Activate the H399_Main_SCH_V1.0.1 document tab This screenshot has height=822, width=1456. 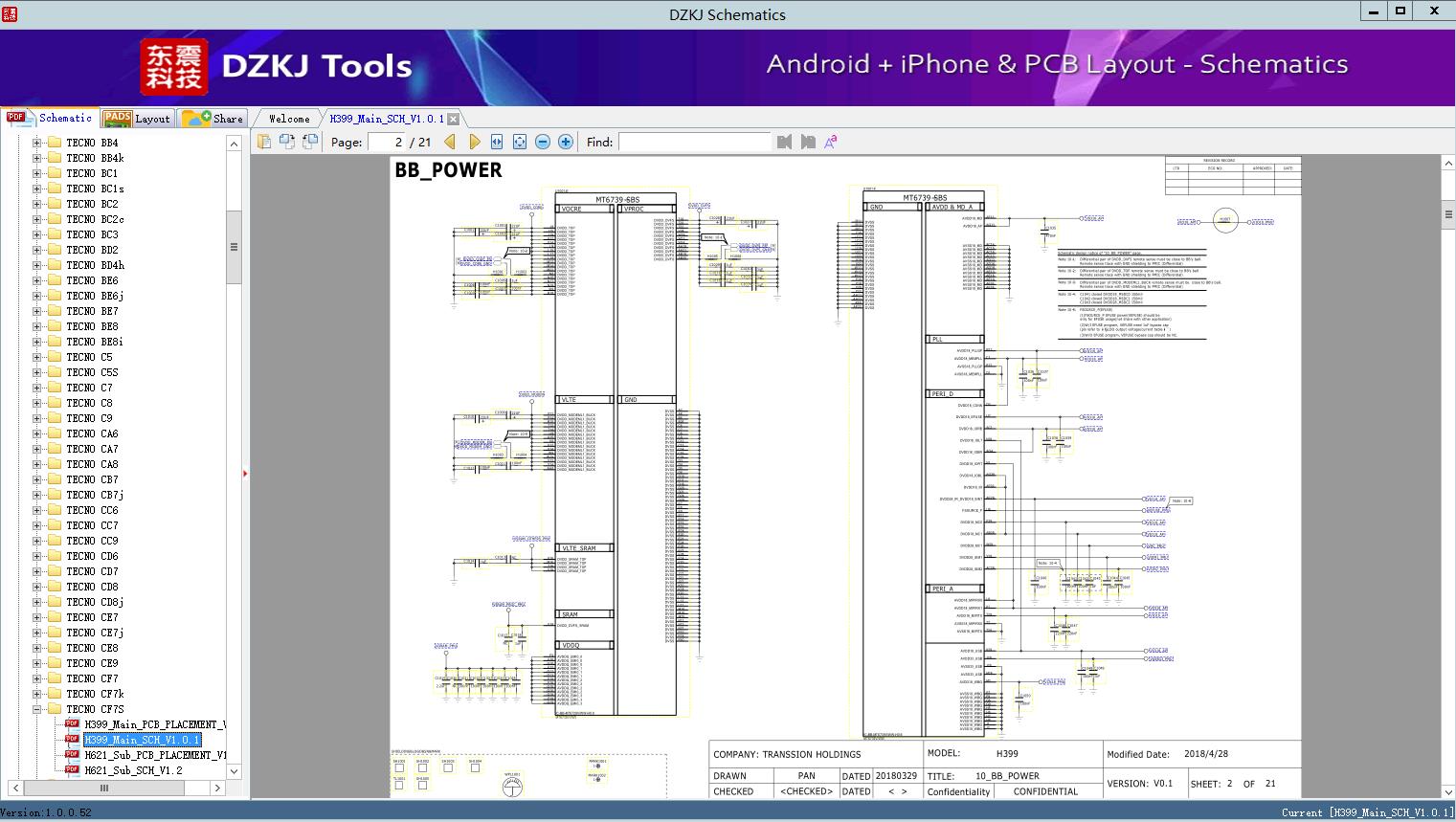point(387,119)
